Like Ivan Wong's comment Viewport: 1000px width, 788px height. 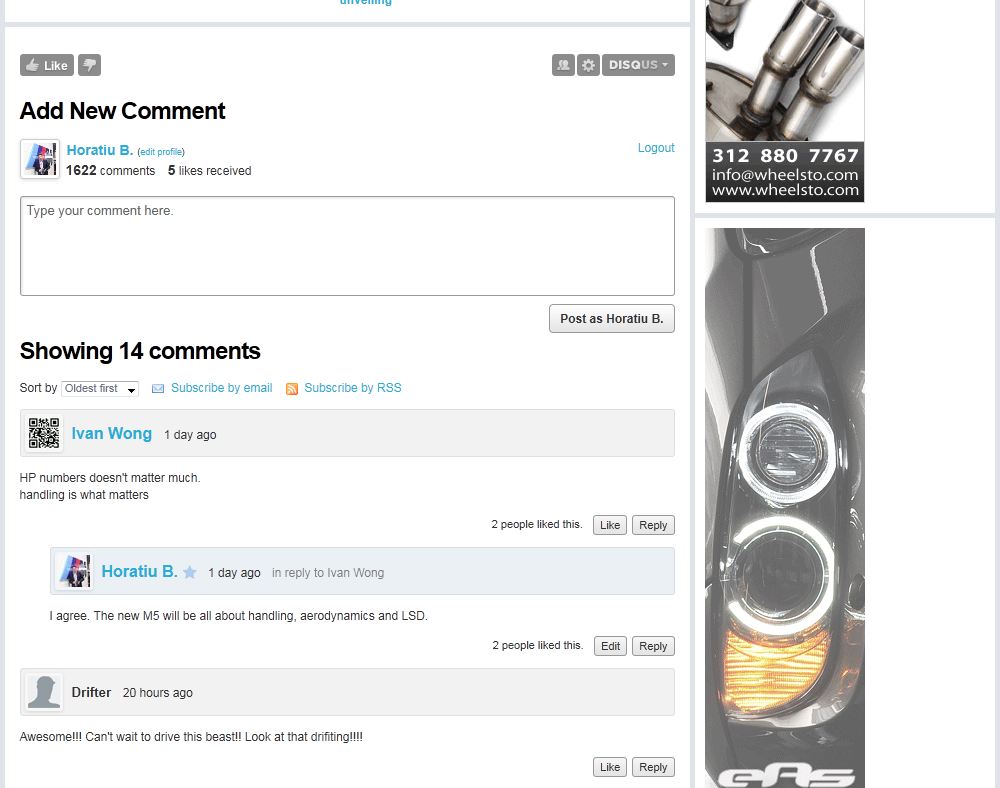(610, 525)
